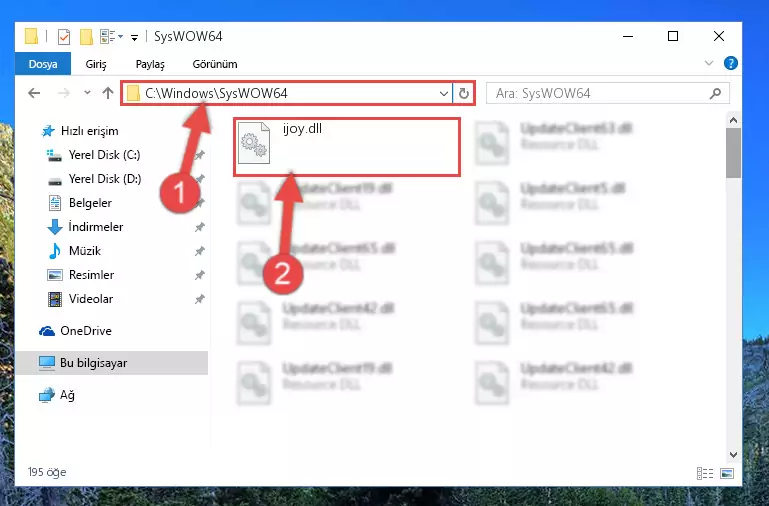
Task: Open address bar history dropdown
Action: 443,93
